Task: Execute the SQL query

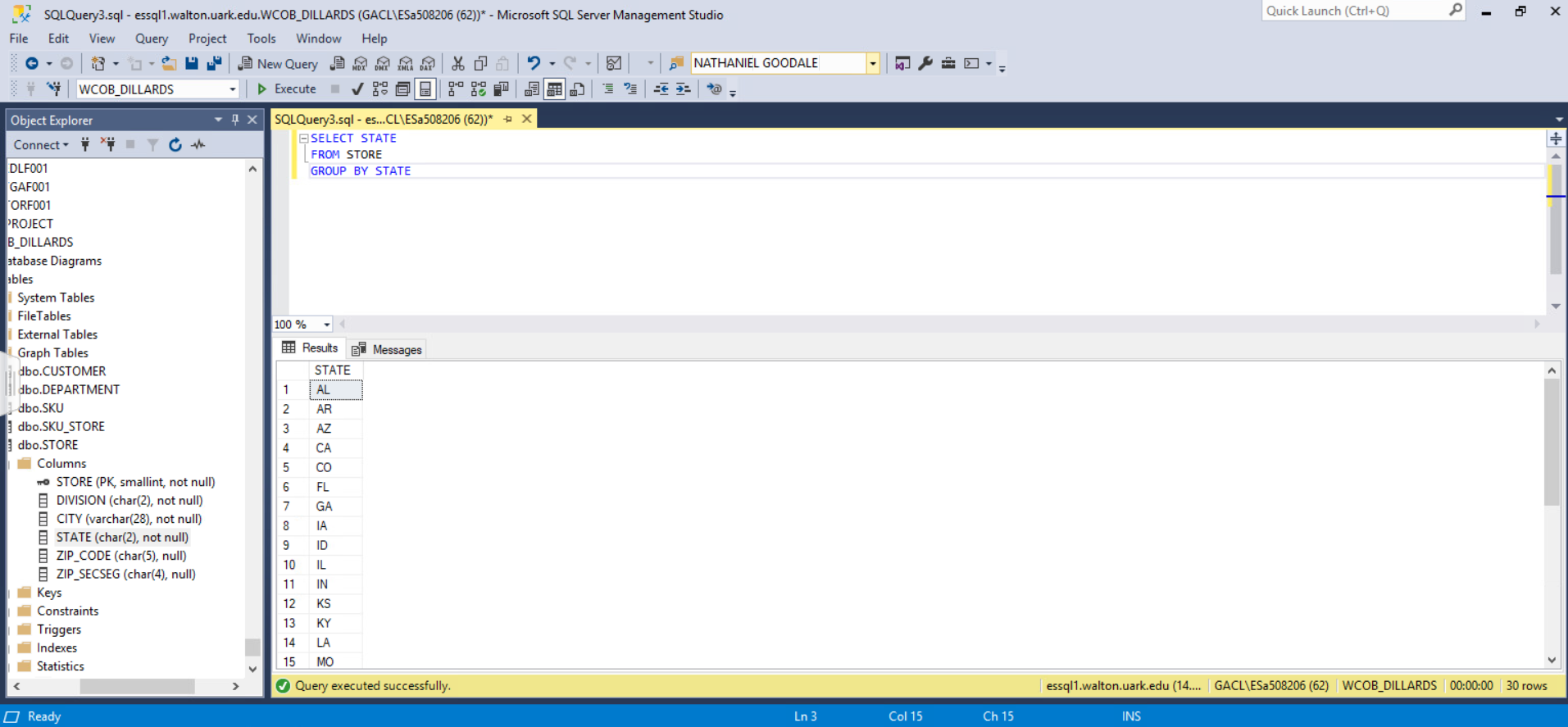Action: point(286,89)
